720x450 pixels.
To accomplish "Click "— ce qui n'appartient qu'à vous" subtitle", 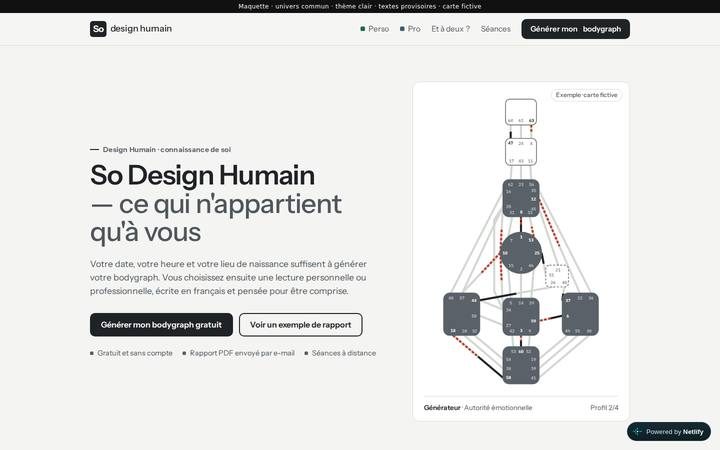I will [x=216, y=218].
